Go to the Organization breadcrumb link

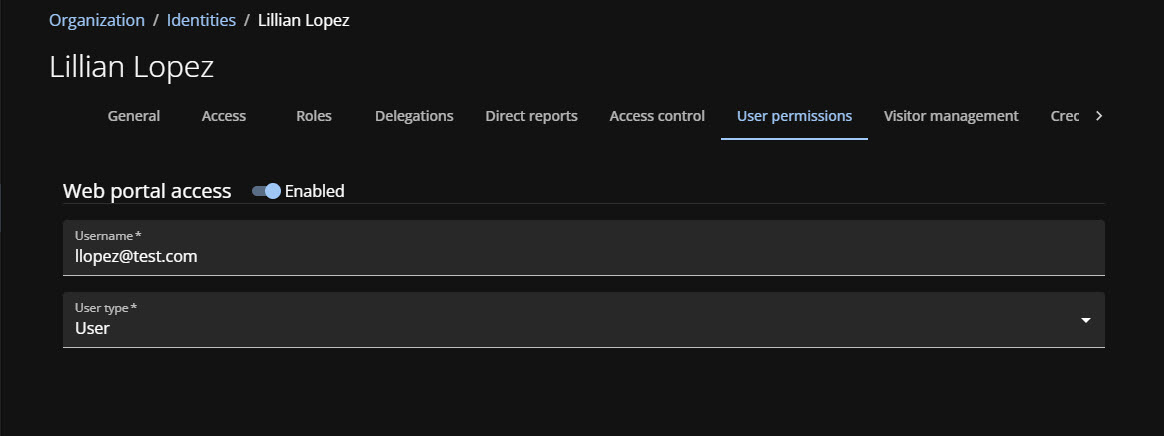click(x=97, y=20)
